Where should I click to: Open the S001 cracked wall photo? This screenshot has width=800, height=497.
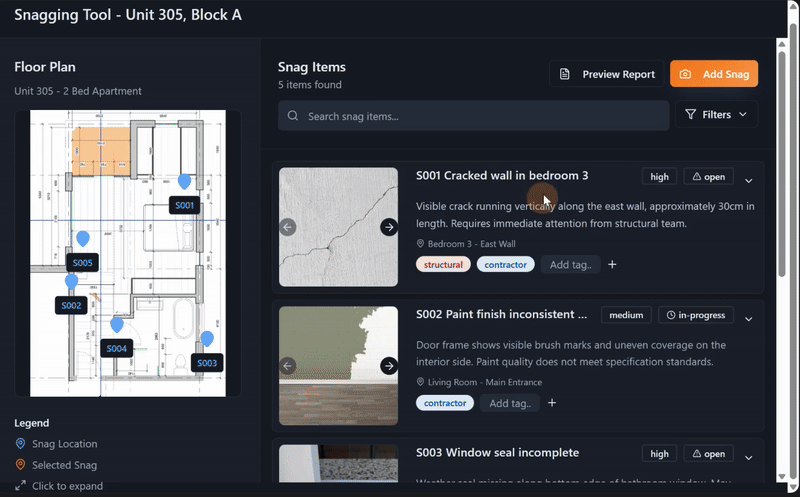[x=338, y=227]
